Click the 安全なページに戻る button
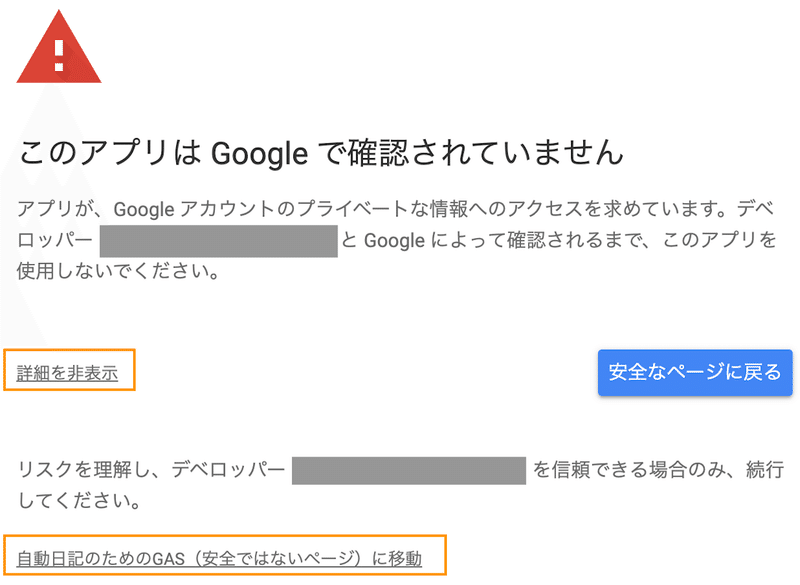This screenshot has width=800, height=585. tap(695, 372)
